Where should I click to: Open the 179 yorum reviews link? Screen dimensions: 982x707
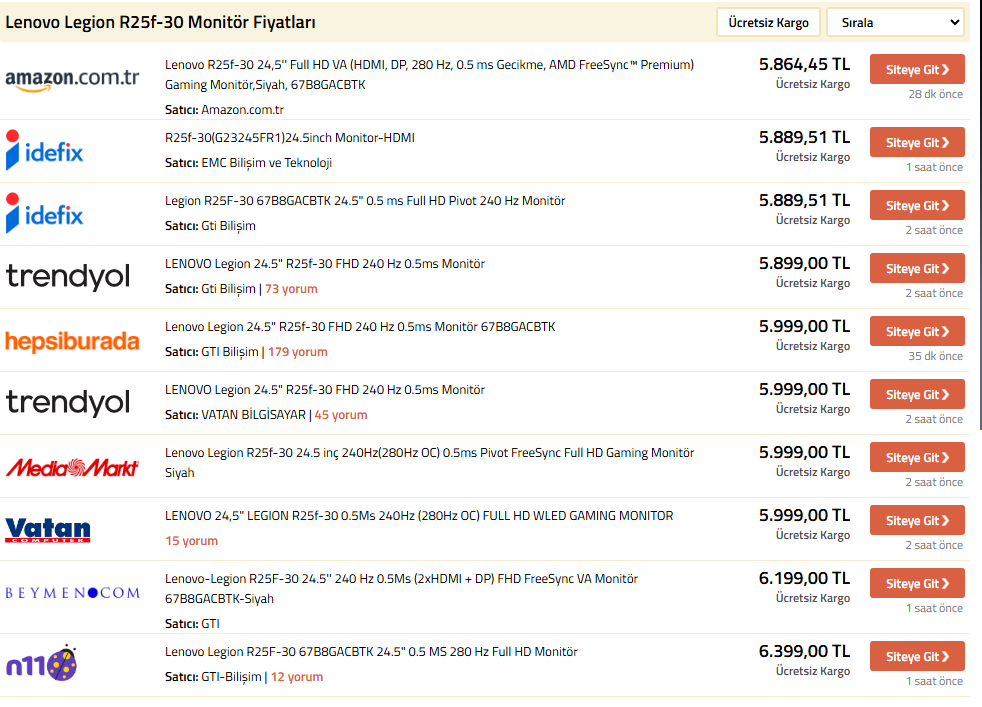297,352
